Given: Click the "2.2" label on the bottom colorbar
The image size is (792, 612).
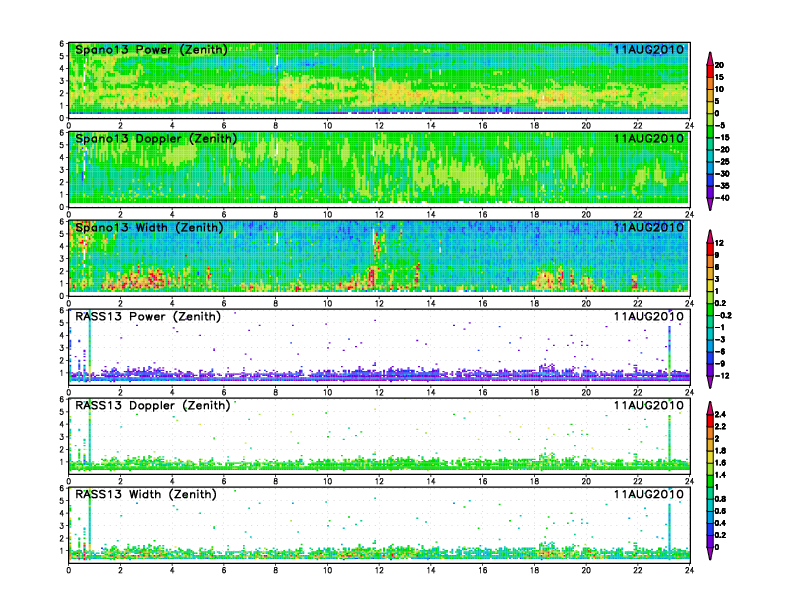Looking at the screenshot, I should click(x=720, y=427).
